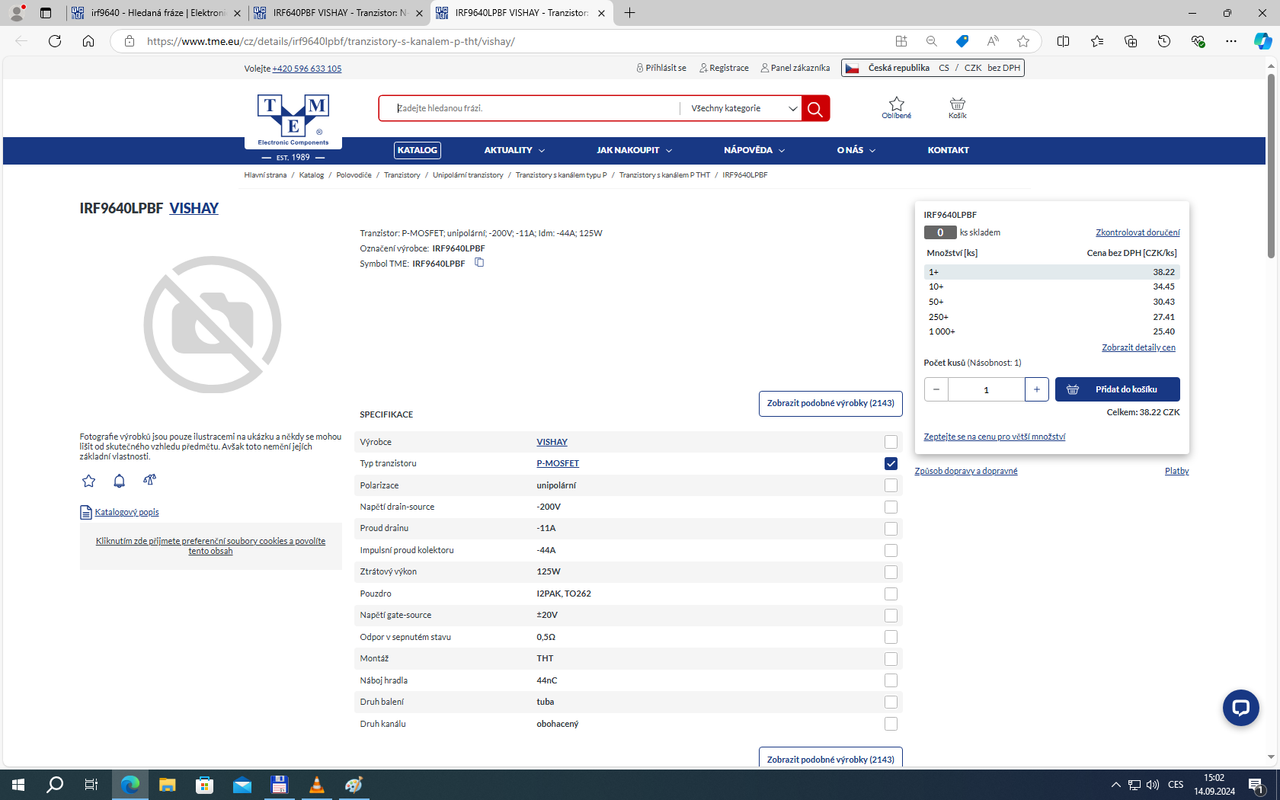1280x800 pixels.
Task: Click the bell notification icon under photo
Action: pyautogui.click(x=119, y=481)
